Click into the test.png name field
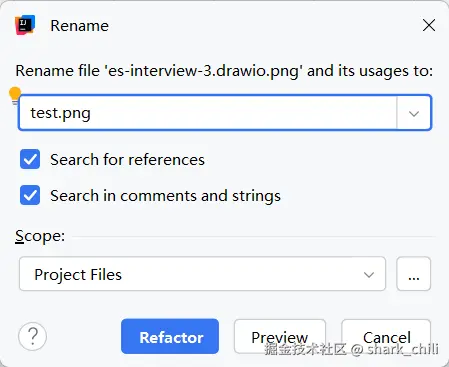Screen dimensions: 449x367 (208, 113)
